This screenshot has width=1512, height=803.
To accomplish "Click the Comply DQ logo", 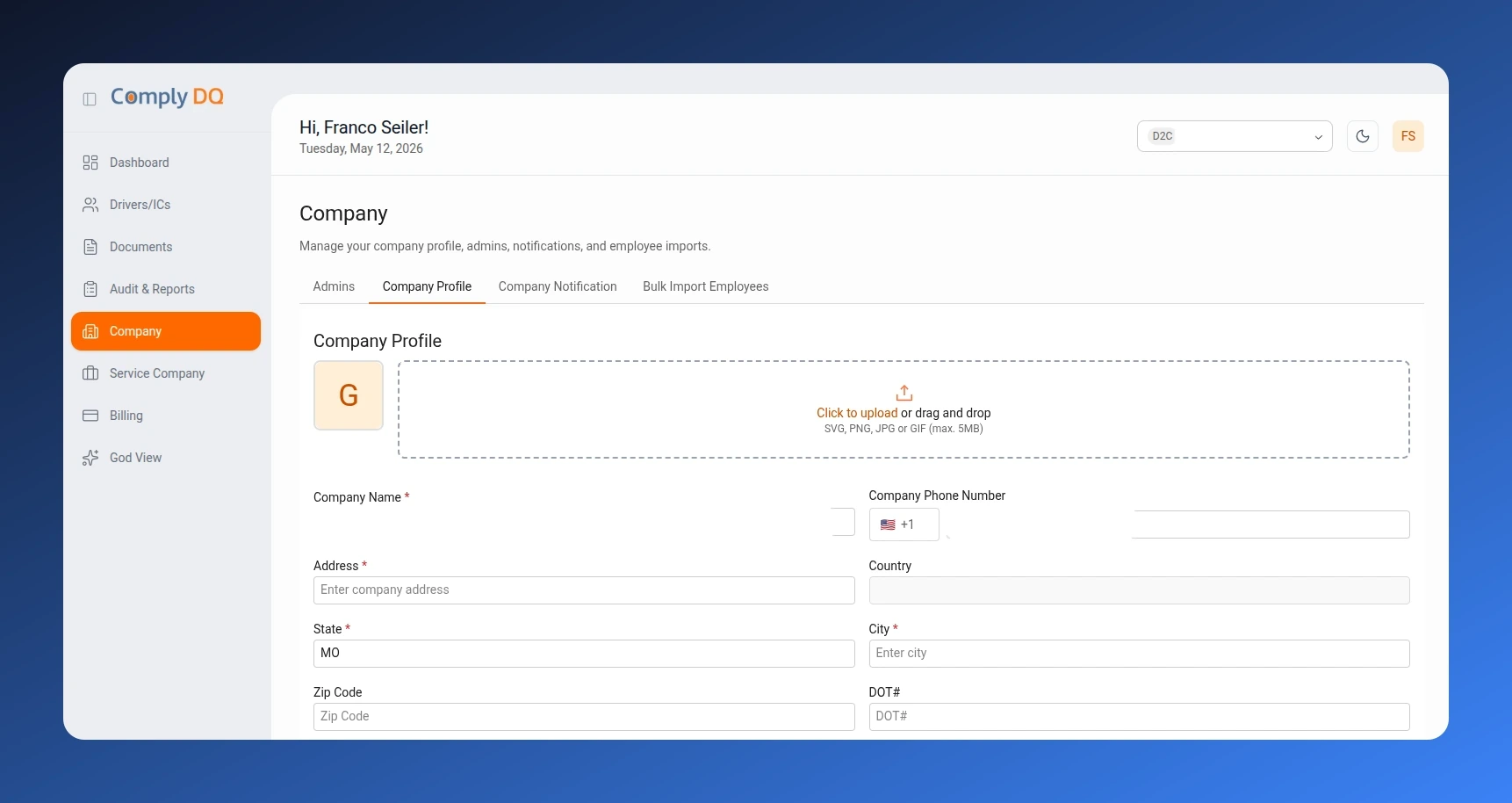I will click(x=167, y=97).
